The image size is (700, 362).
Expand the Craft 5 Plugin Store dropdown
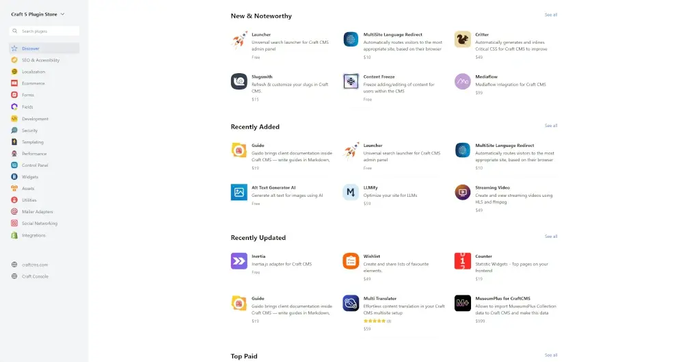coord(38,14)
